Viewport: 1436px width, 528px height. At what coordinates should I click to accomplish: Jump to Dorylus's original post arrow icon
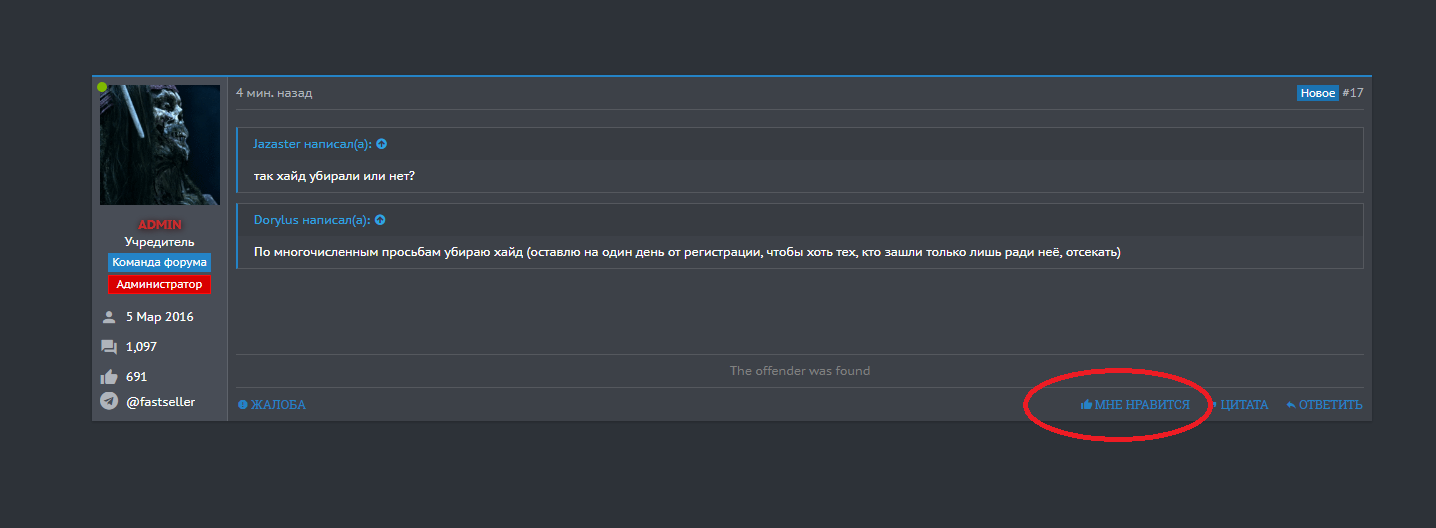tap(380, 220)
